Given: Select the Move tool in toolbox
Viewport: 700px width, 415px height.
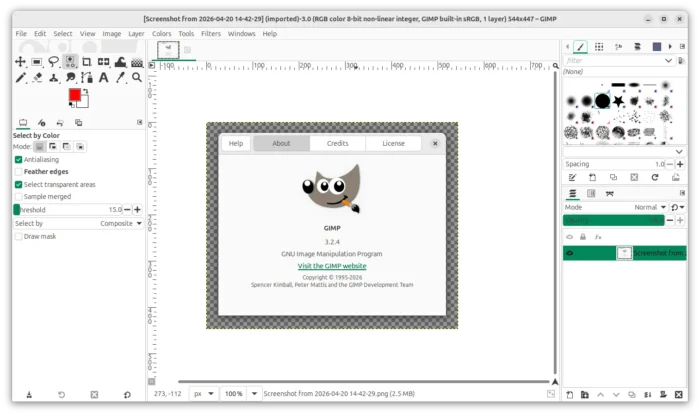Looking at the screenshot, I should (20, 62).
